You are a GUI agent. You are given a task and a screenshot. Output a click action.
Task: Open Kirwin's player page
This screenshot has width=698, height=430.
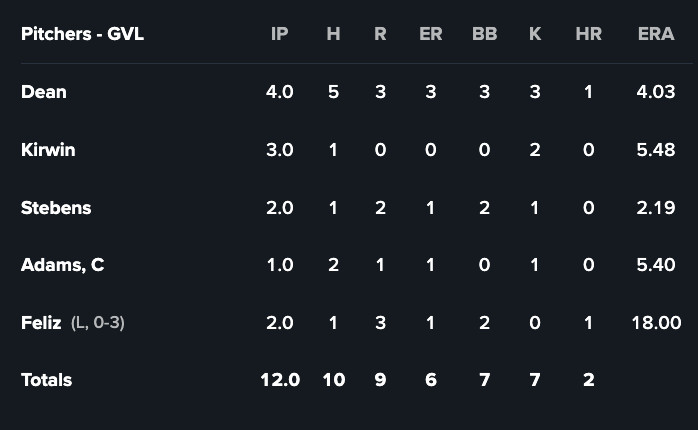[x=48, y=150]
